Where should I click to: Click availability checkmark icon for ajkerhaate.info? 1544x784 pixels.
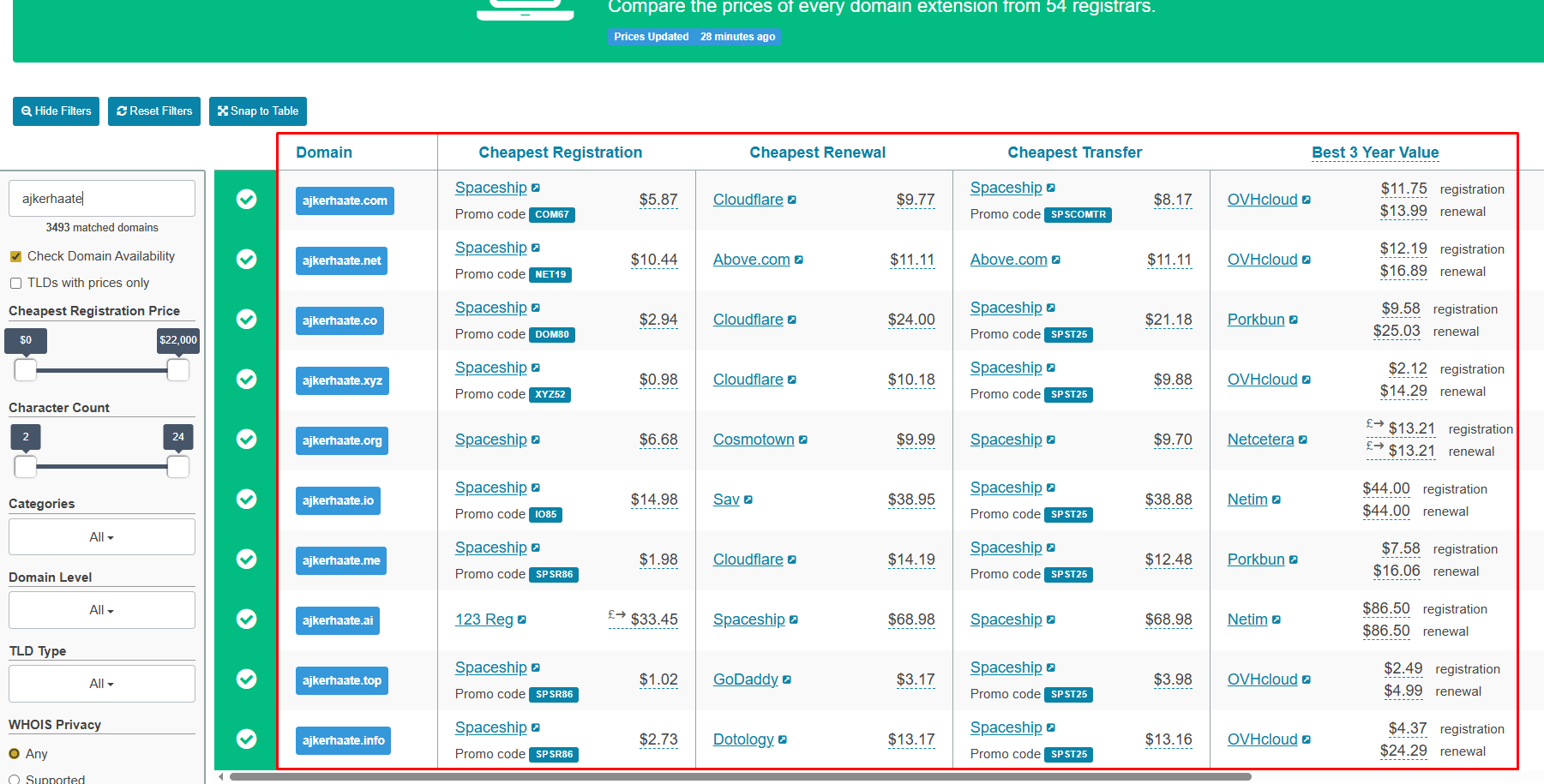click(x=246, y=739)
